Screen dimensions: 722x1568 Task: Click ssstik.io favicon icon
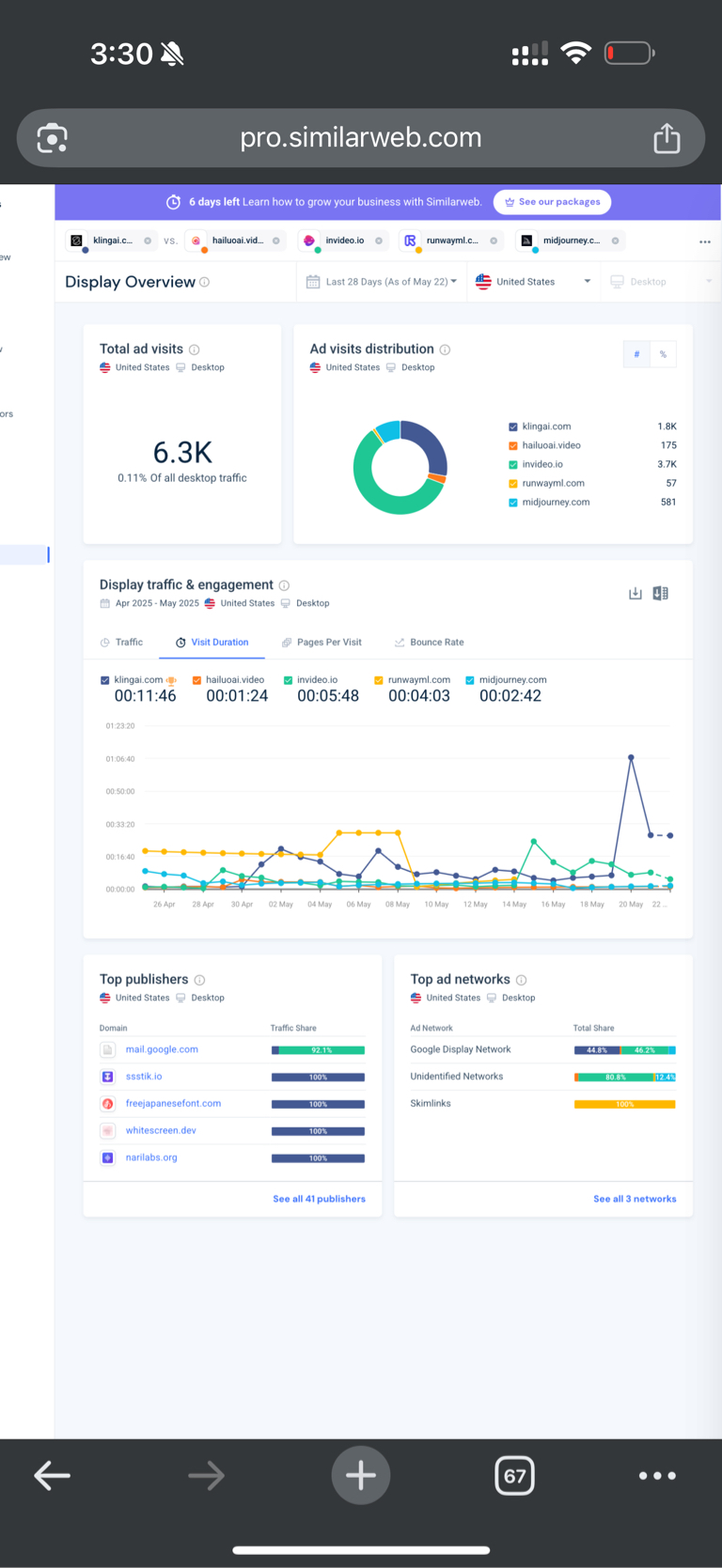(107, 1077)
